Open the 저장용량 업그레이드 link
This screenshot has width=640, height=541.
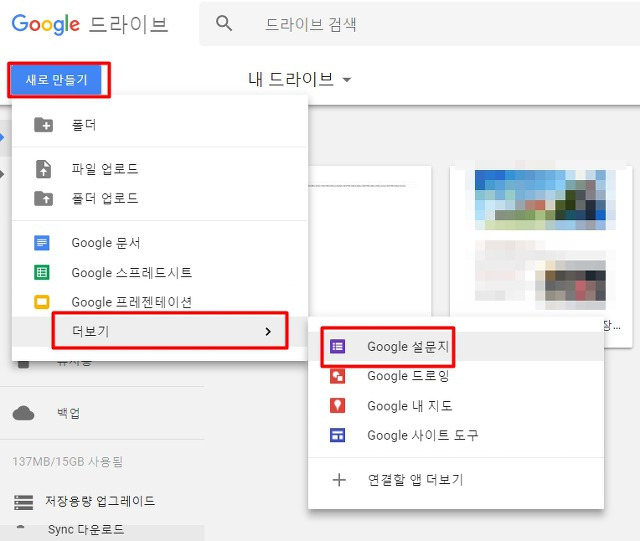100,501
